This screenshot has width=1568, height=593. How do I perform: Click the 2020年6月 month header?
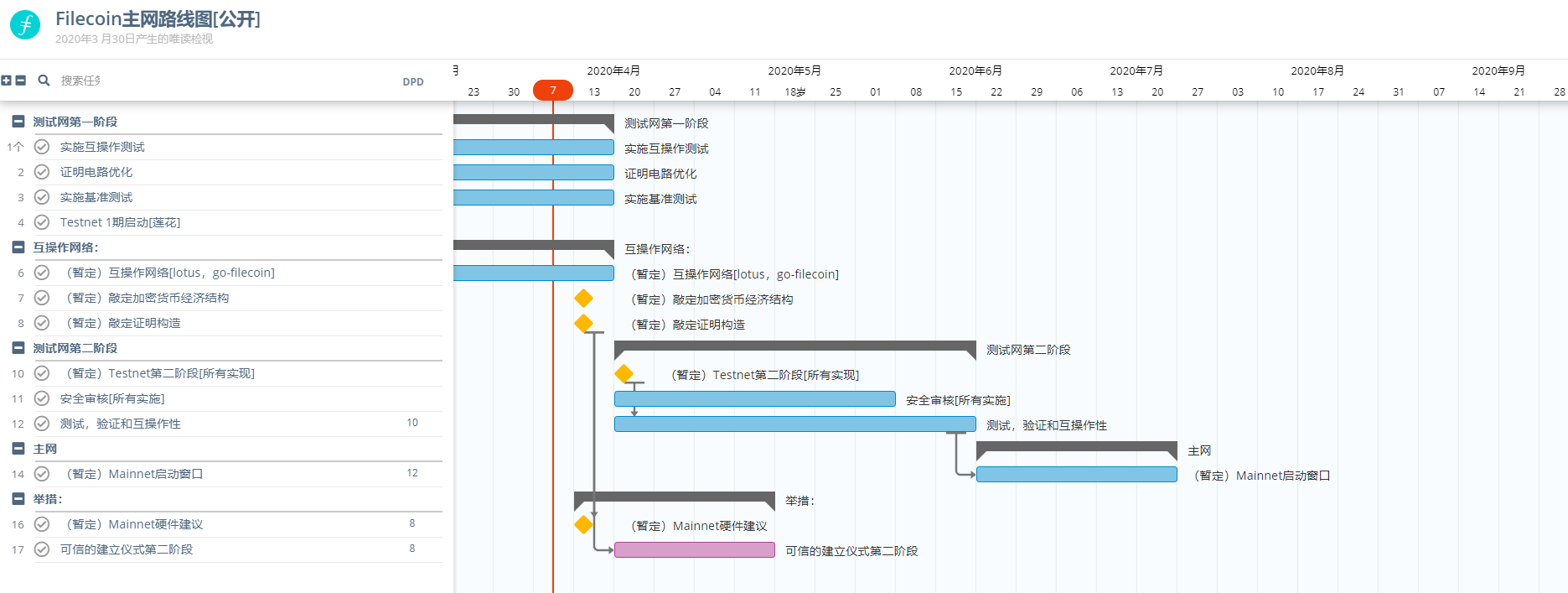tap(975, 71)
